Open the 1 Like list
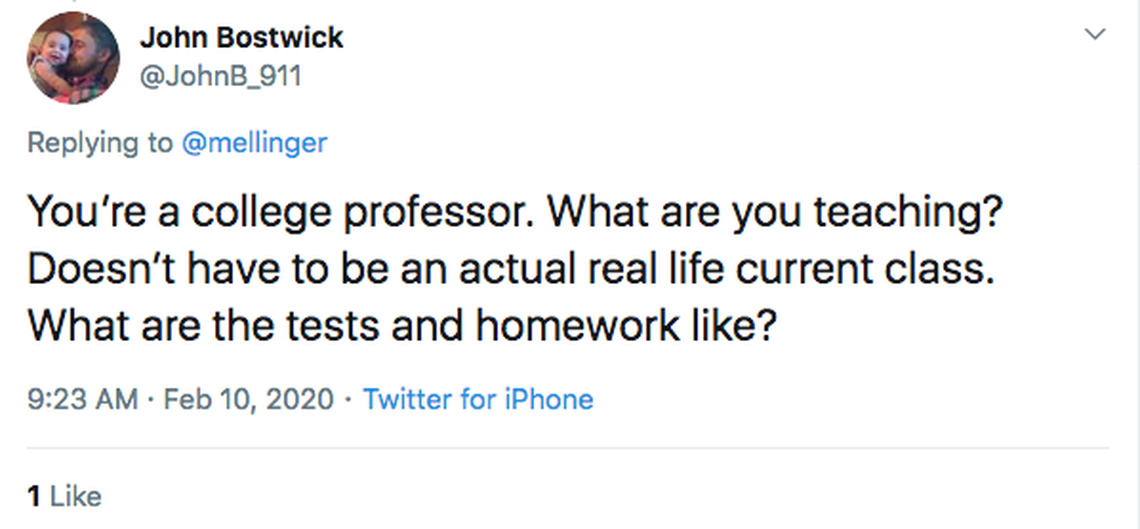The width and height of the screenshot is (1140, 529). 64,495
